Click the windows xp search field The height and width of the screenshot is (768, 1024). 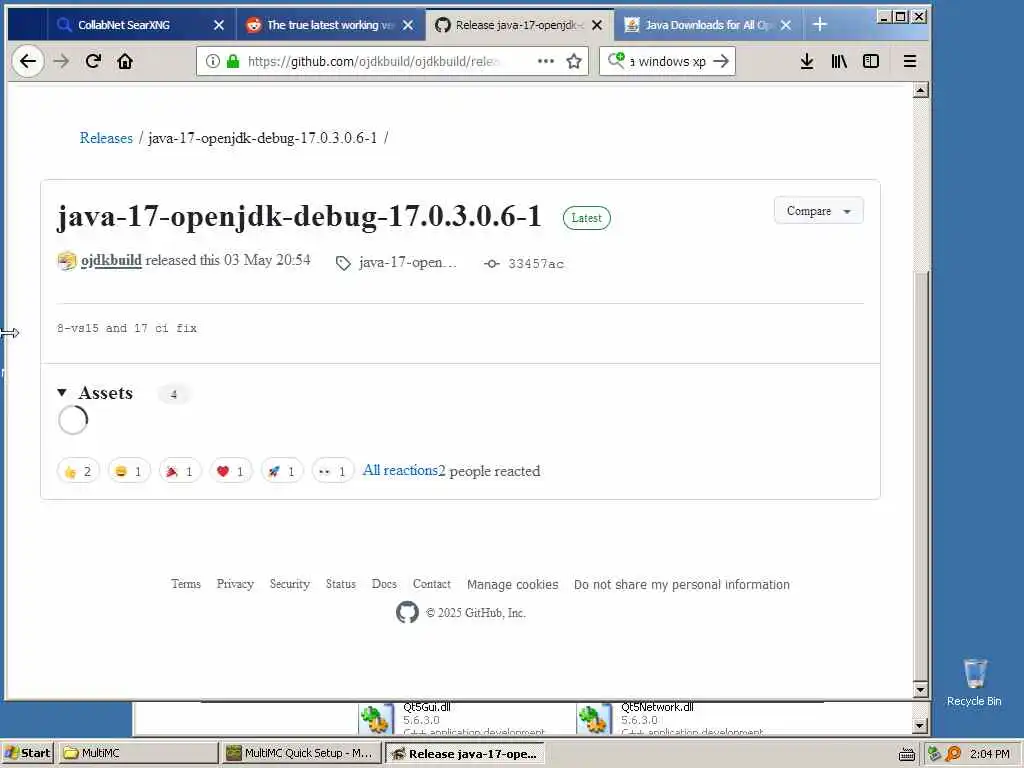[x=667, y=61]
